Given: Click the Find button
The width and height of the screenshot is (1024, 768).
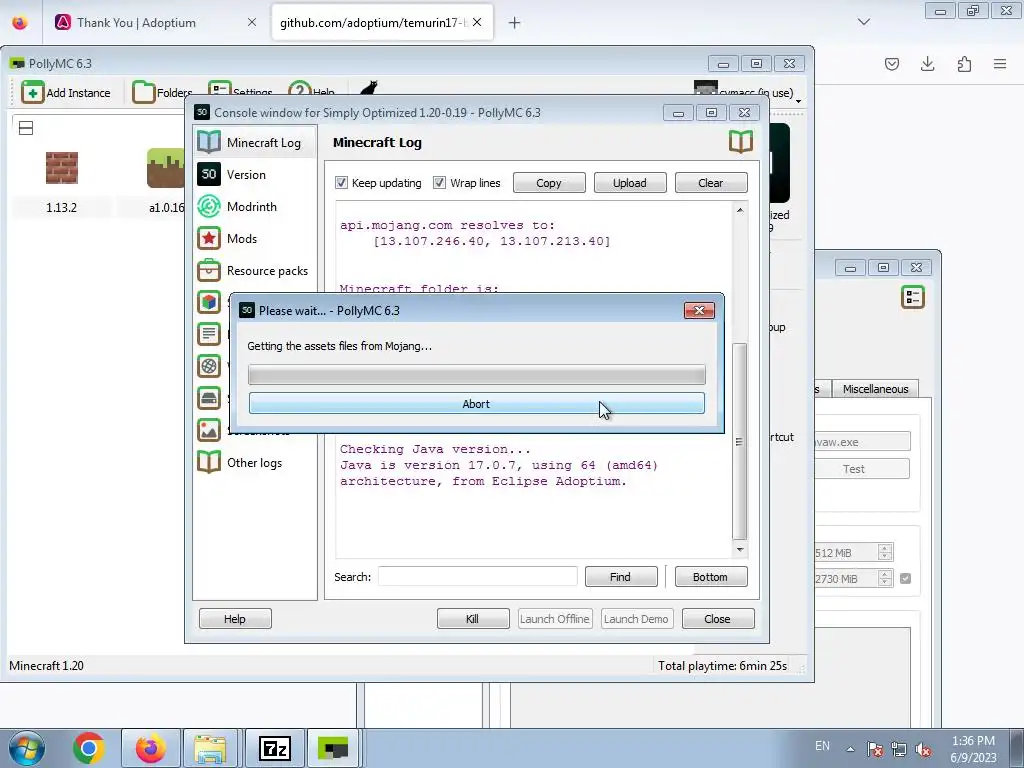Looking at the screenshot, I should [x=620, y=577].
